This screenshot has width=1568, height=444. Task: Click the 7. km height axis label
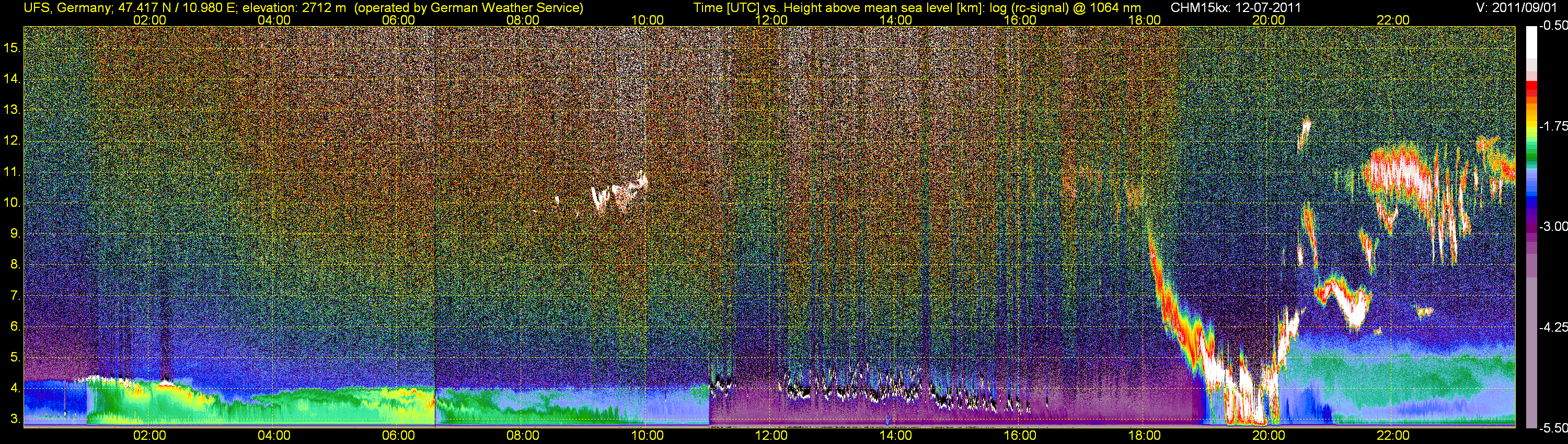pos(16,296)
